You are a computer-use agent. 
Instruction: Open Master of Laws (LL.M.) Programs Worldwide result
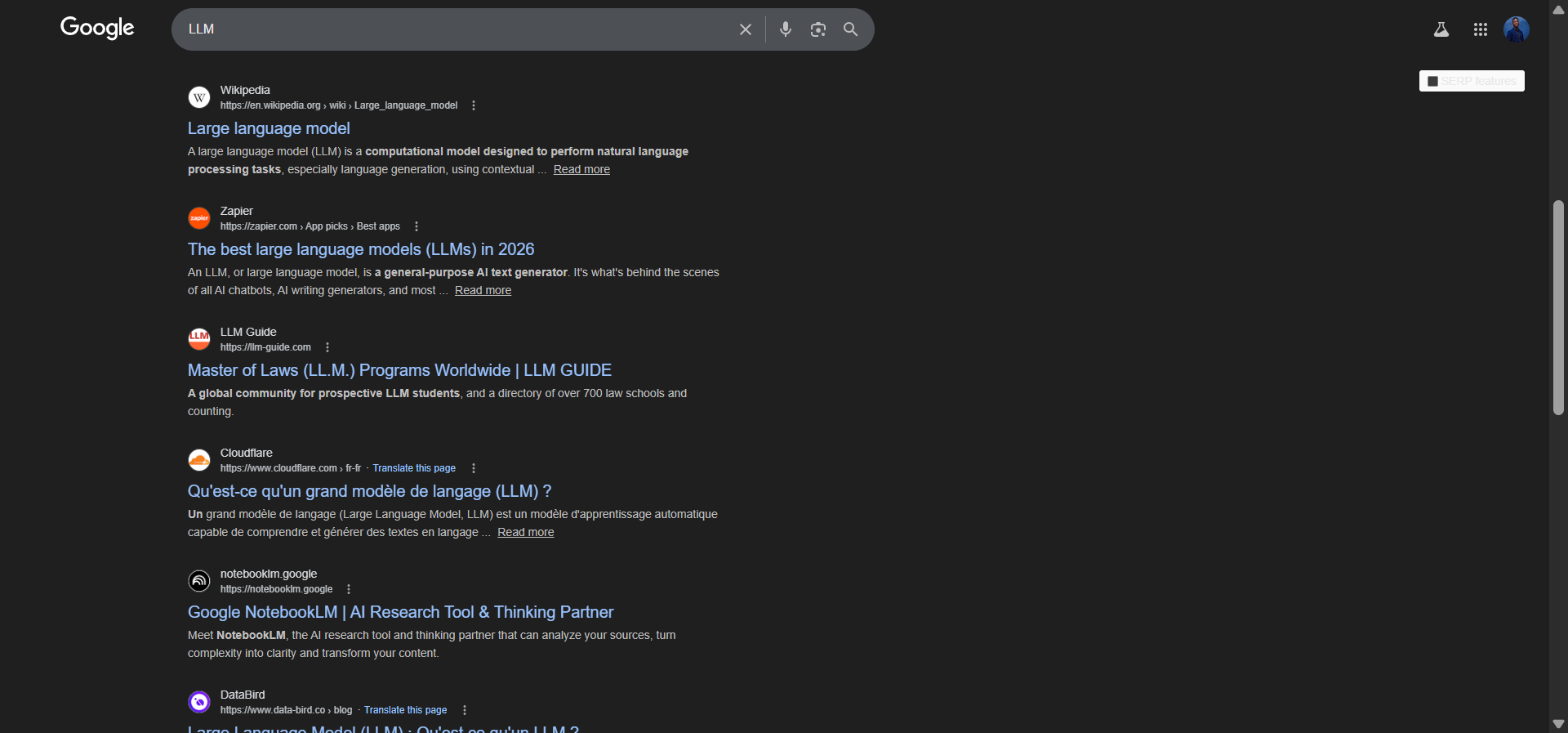[x=399, y=370]
